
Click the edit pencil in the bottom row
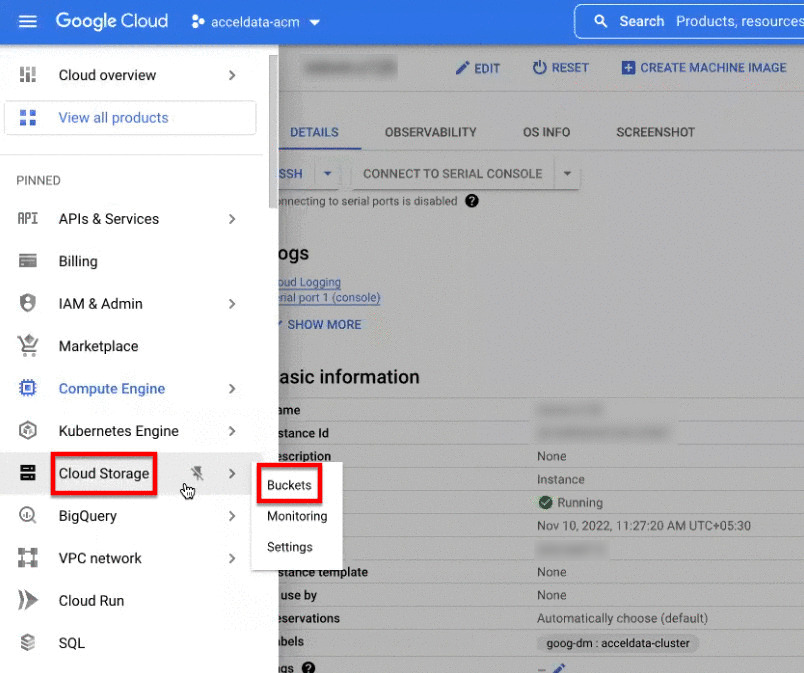559,668
